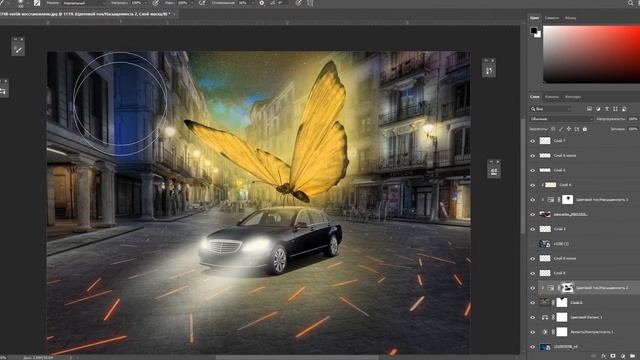Add a layer mask icon at panel bottom
Viewport: 640px width, 360px height.
(613, 356)
